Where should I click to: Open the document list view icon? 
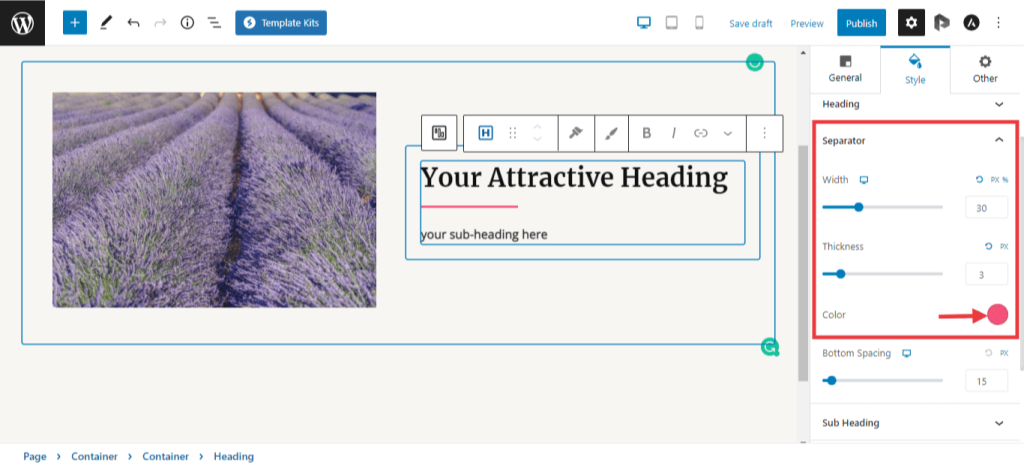coord(214,22)
